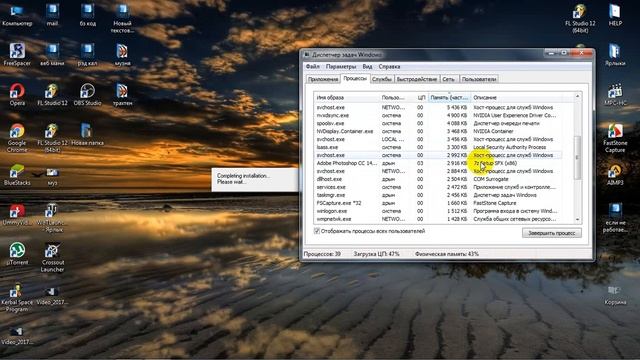
Task: Click the Завершить процесс button
Action: coord(552,233)
